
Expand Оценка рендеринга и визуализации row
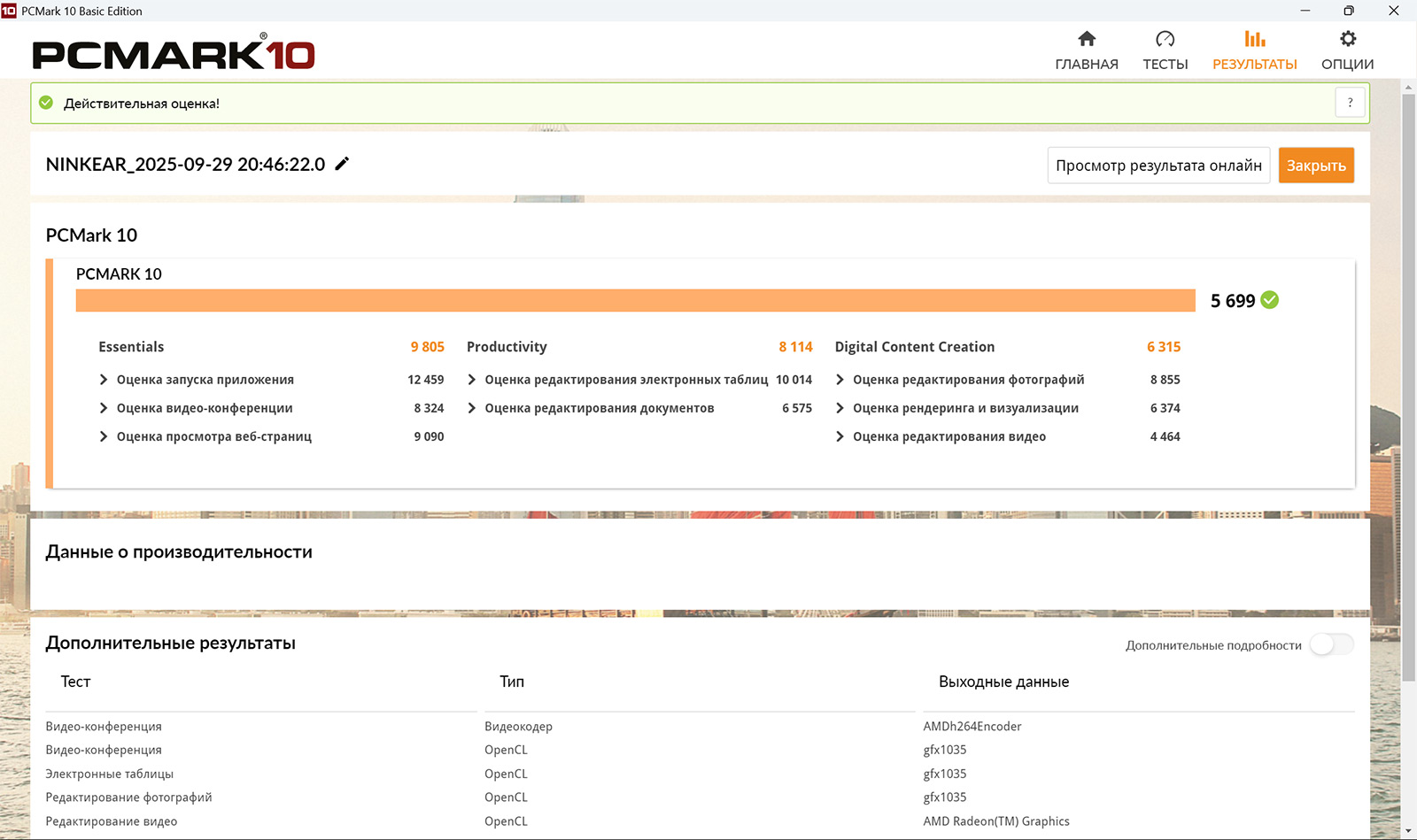pos(840,408)
